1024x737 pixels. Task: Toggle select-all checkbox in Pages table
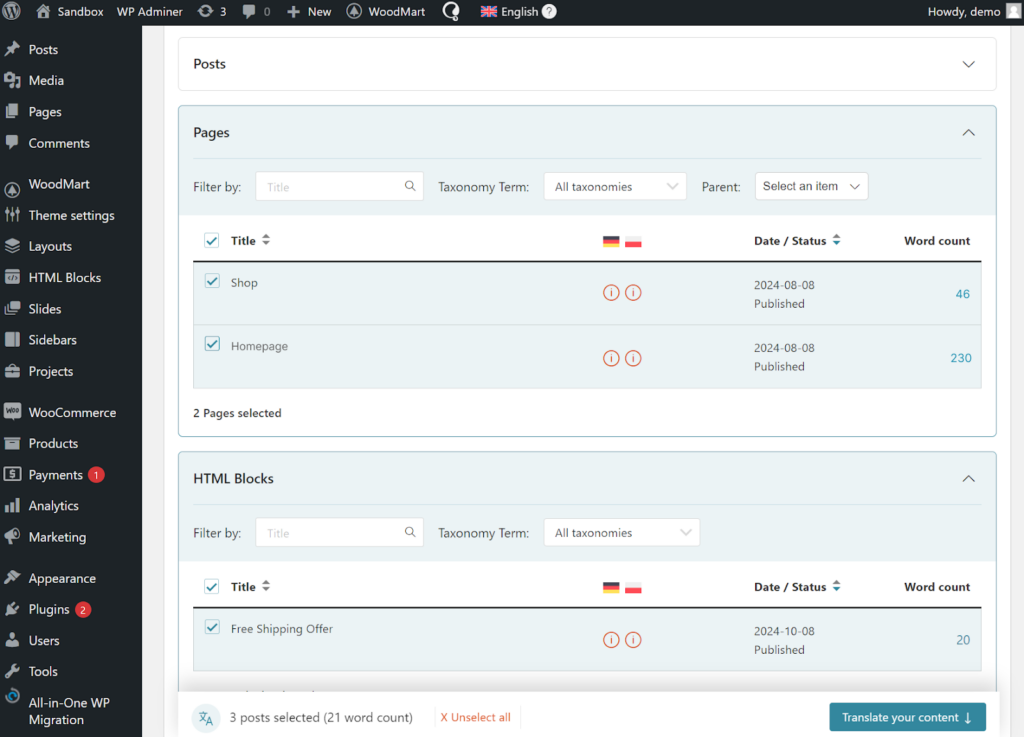(212, 241)
